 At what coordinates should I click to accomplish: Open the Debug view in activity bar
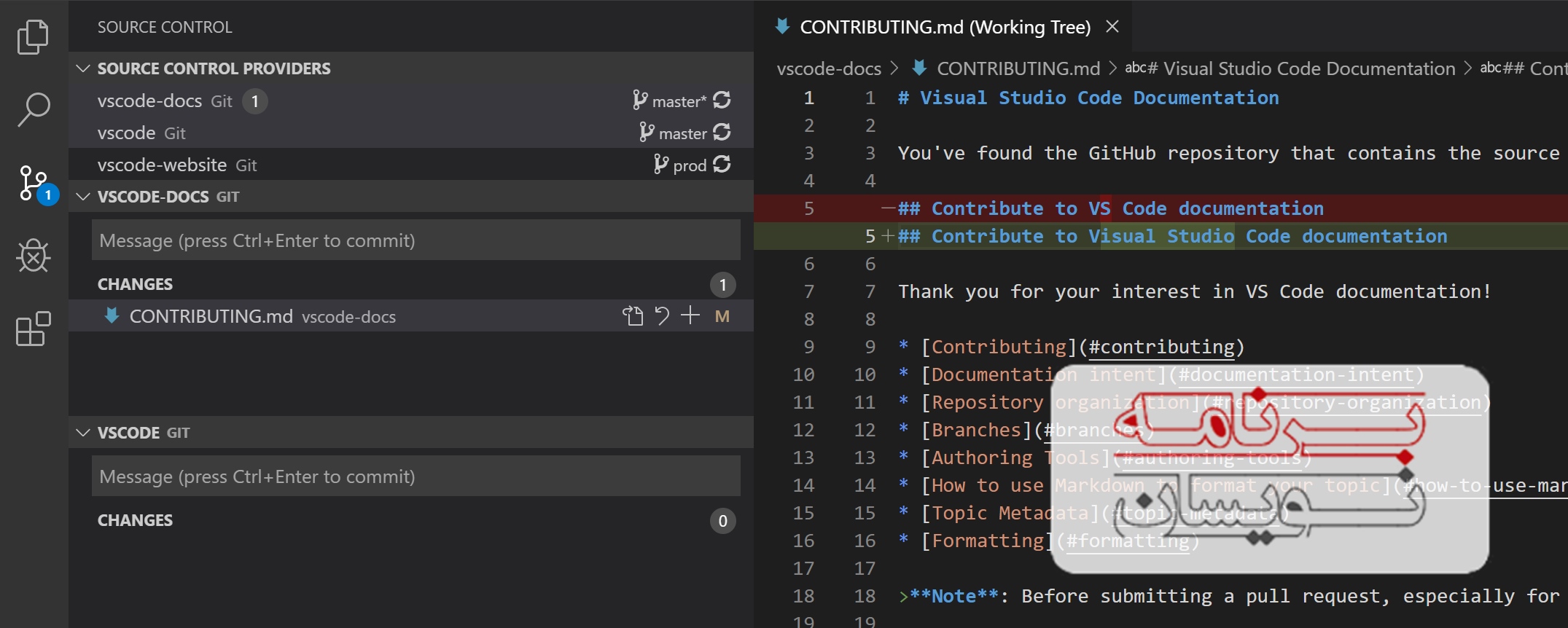[34, 256]
